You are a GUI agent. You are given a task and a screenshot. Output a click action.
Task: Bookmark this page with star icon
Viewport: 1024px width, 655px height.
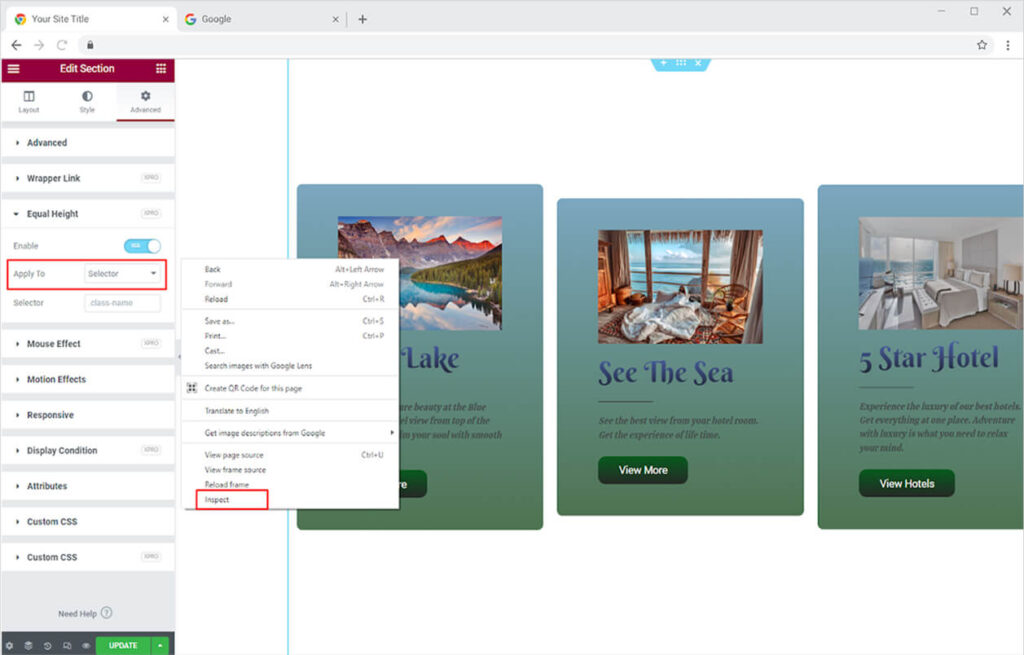[x=982, y=45]
